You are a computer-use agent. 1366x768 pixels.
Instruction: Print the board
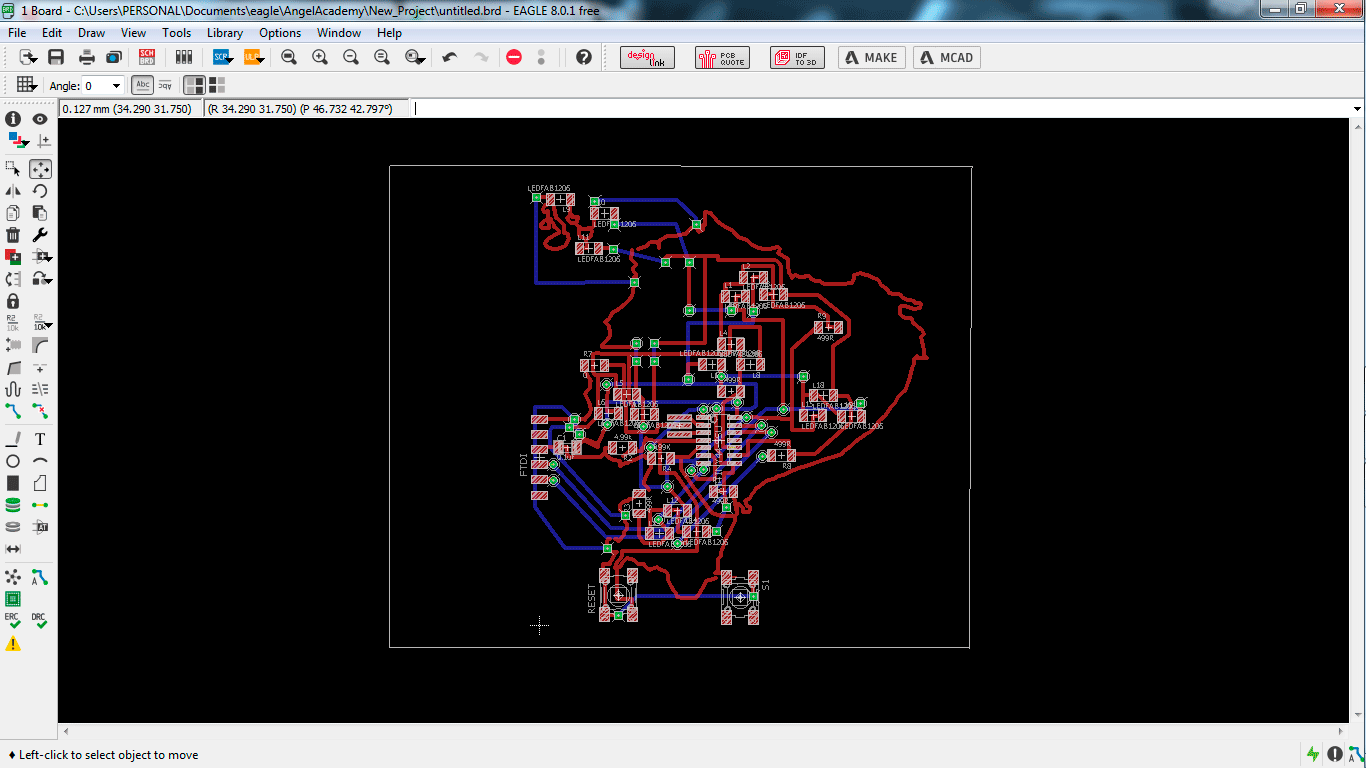click(x=87, y=58)
